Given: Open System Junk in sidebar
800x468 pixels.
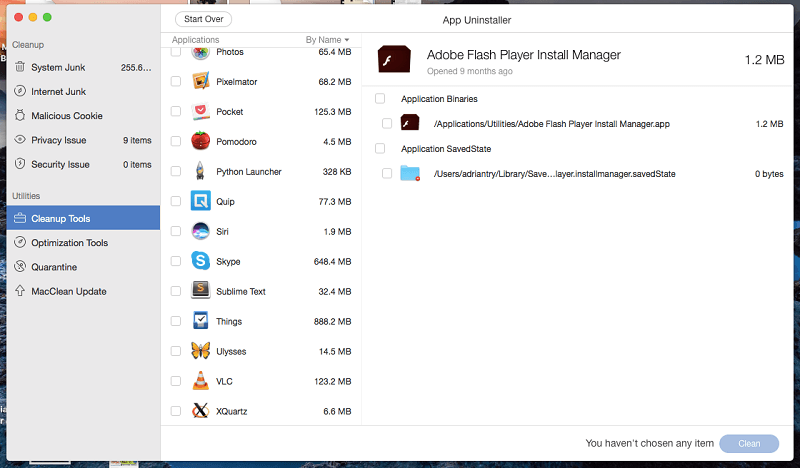Looking at the screenshot, I should pyautogui.click(x=84, y=67).
